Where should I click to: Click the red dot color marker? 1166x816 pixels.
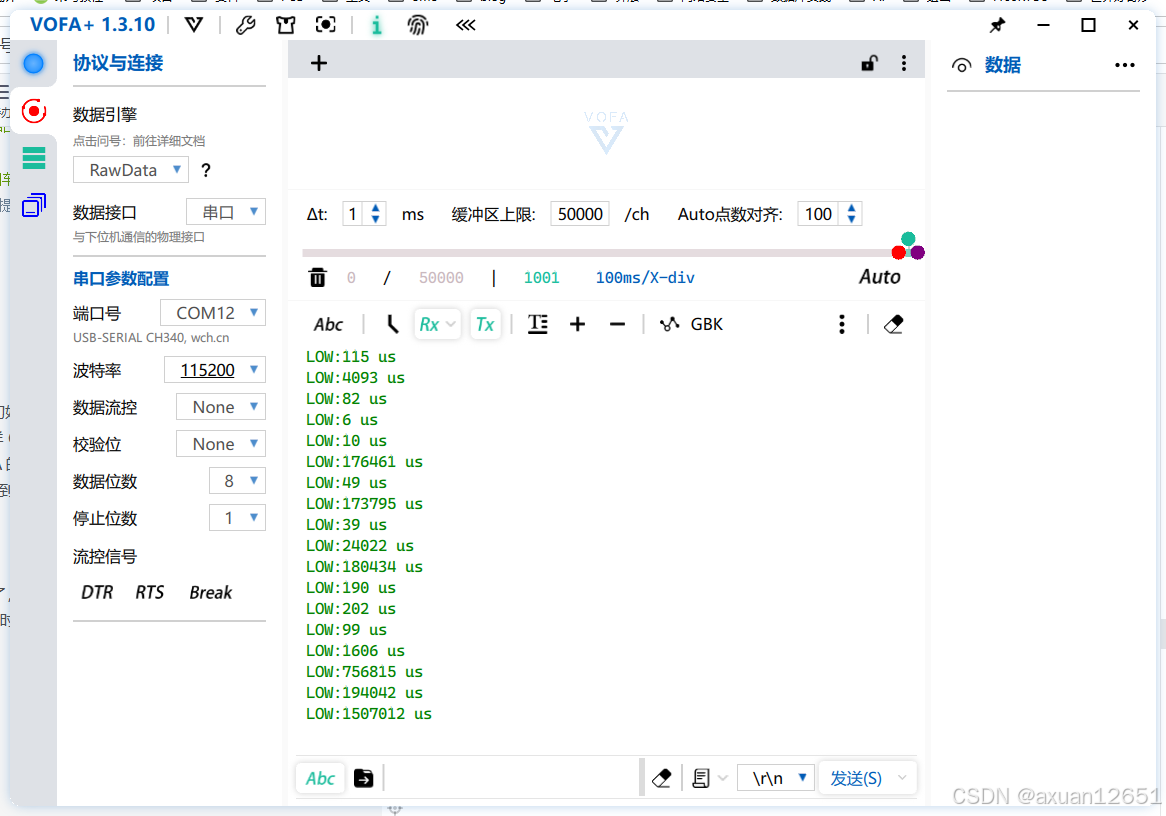pos(898,253)
